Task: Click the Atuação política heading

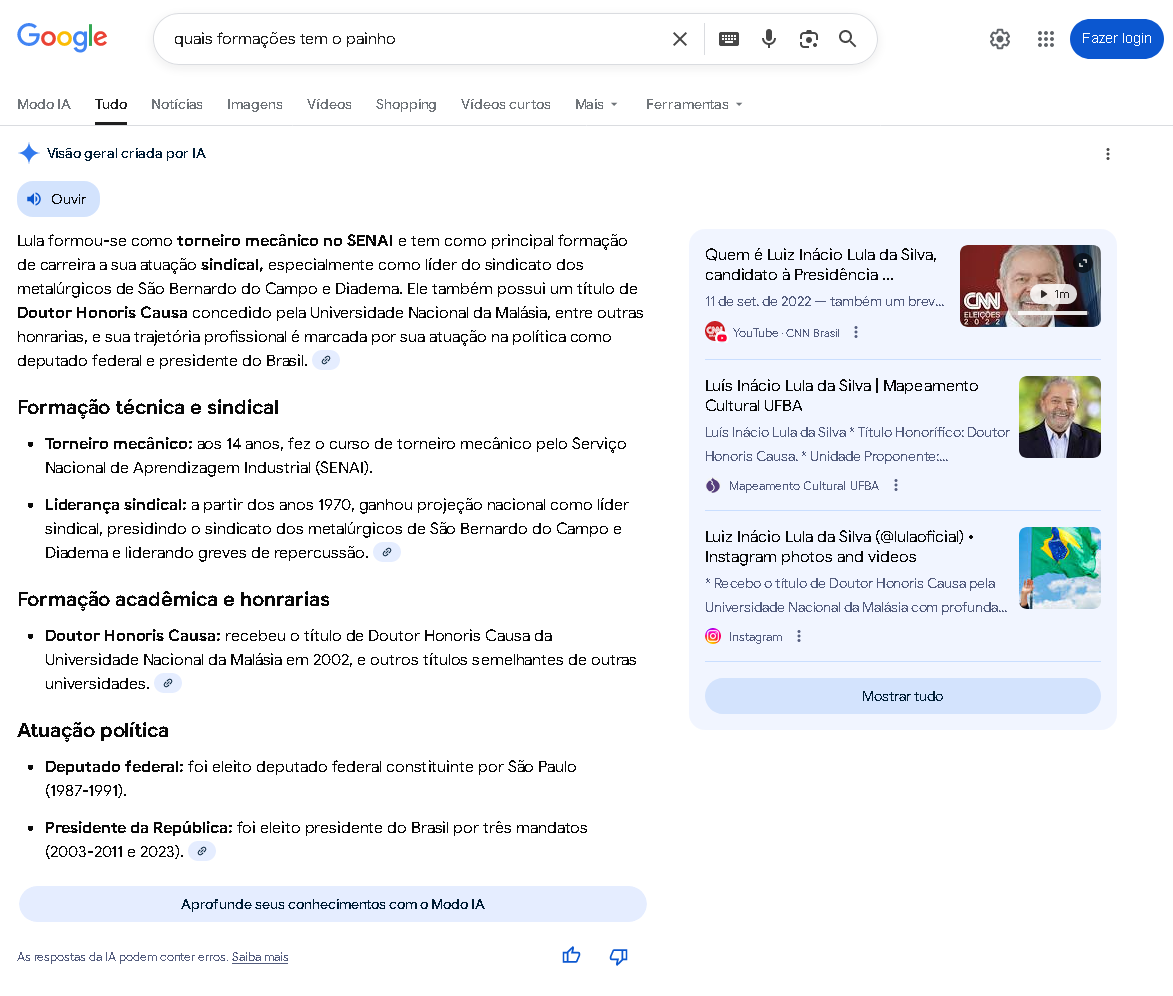Action: click(93, 730)
